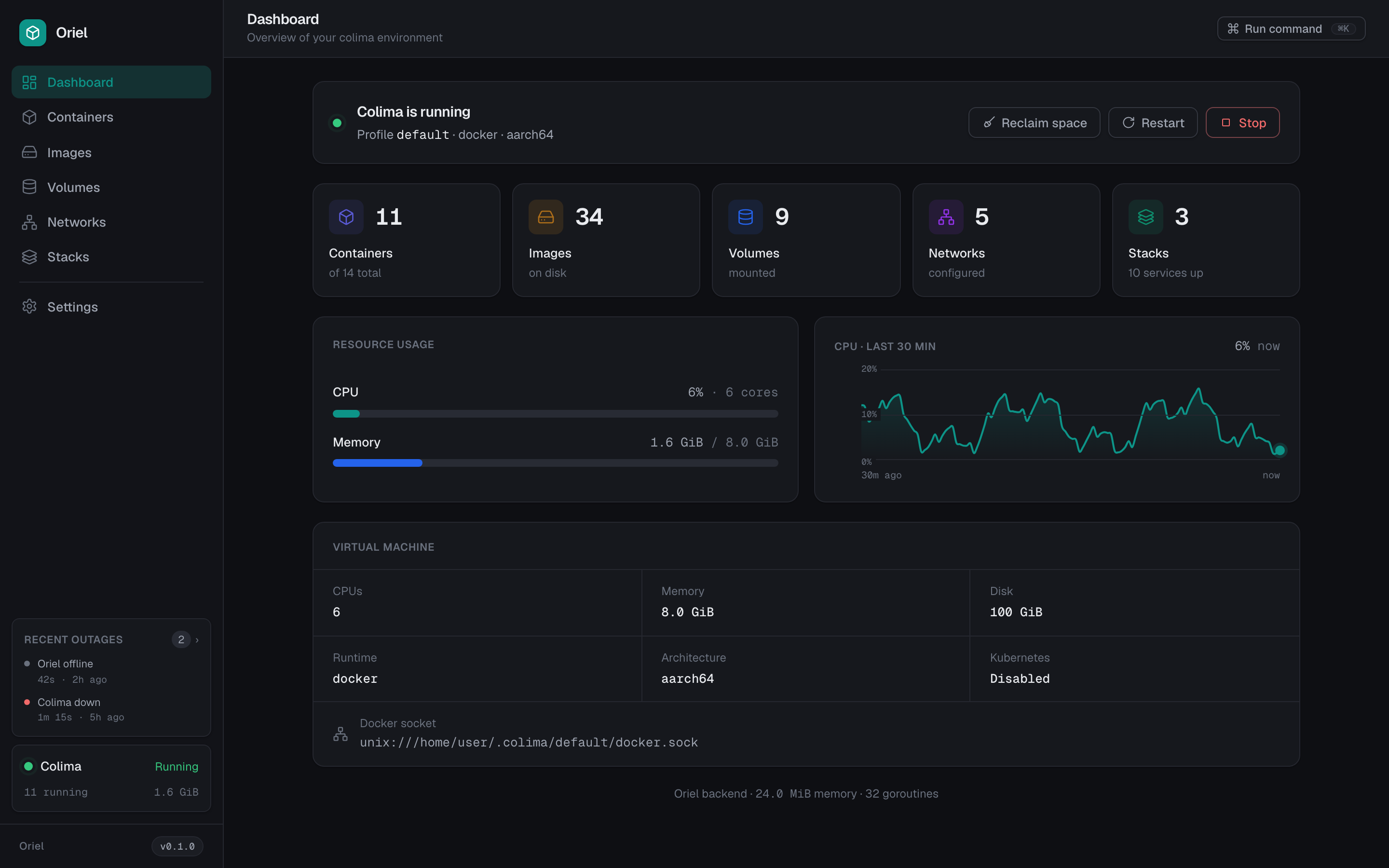The height and width of the screenshot is (868, 1389).
Task: Click Reclaim space button
Action: [x=1035, y=122]
